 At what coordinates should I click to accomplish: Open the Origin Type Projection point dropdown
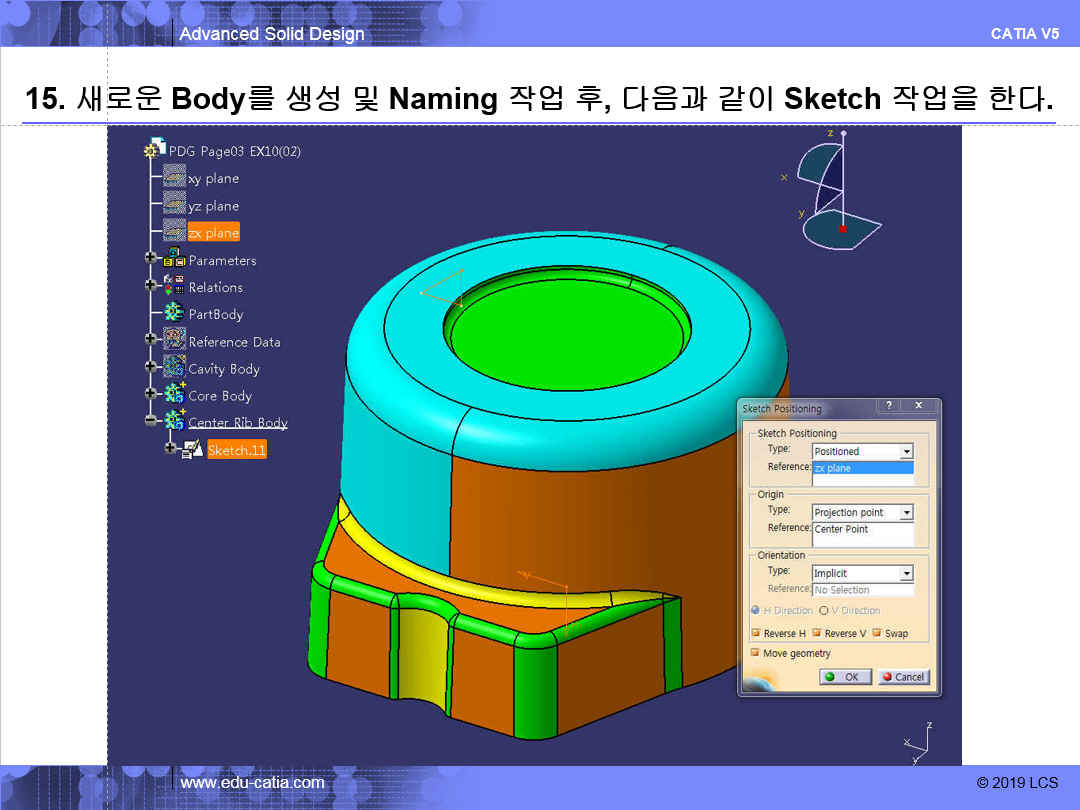coord(905,513)
